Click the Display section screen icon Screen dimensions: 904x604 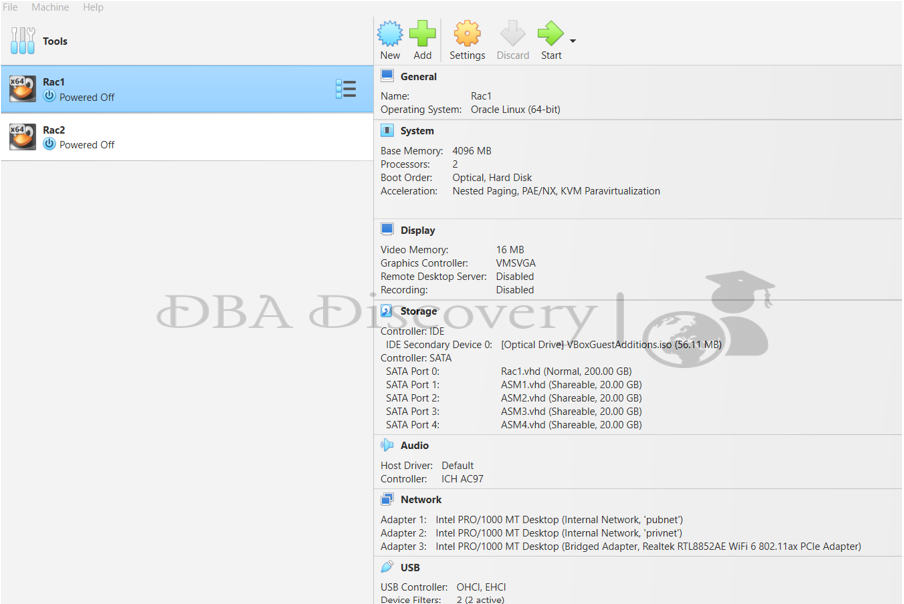pyautogui.click(x=387, y=229)
